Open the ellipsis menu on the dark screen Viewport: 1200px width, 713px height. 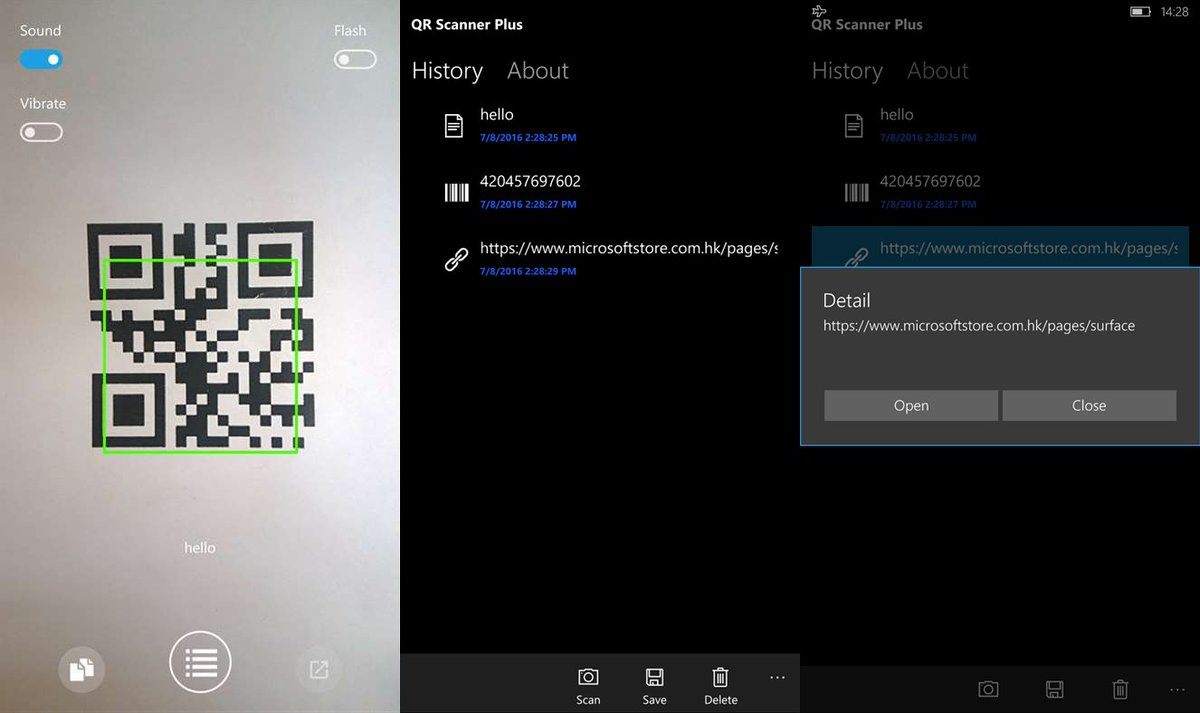click(x=1177, y=689)
